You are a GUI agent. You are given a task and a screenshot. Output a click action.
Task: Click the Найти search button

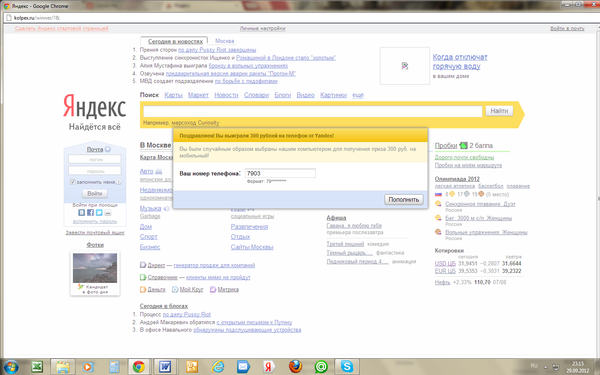click(x=499, y=111)
